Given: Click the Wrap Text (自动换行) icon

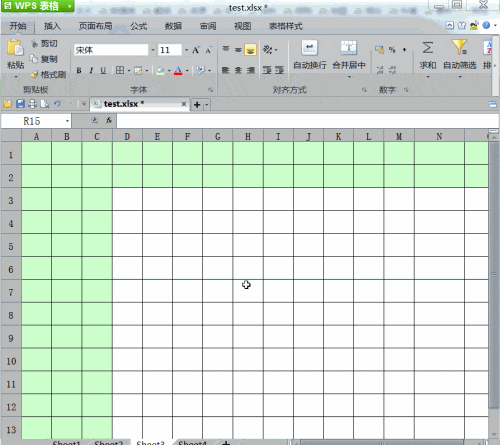Looking at the screenshot, I should click(310, 48).
